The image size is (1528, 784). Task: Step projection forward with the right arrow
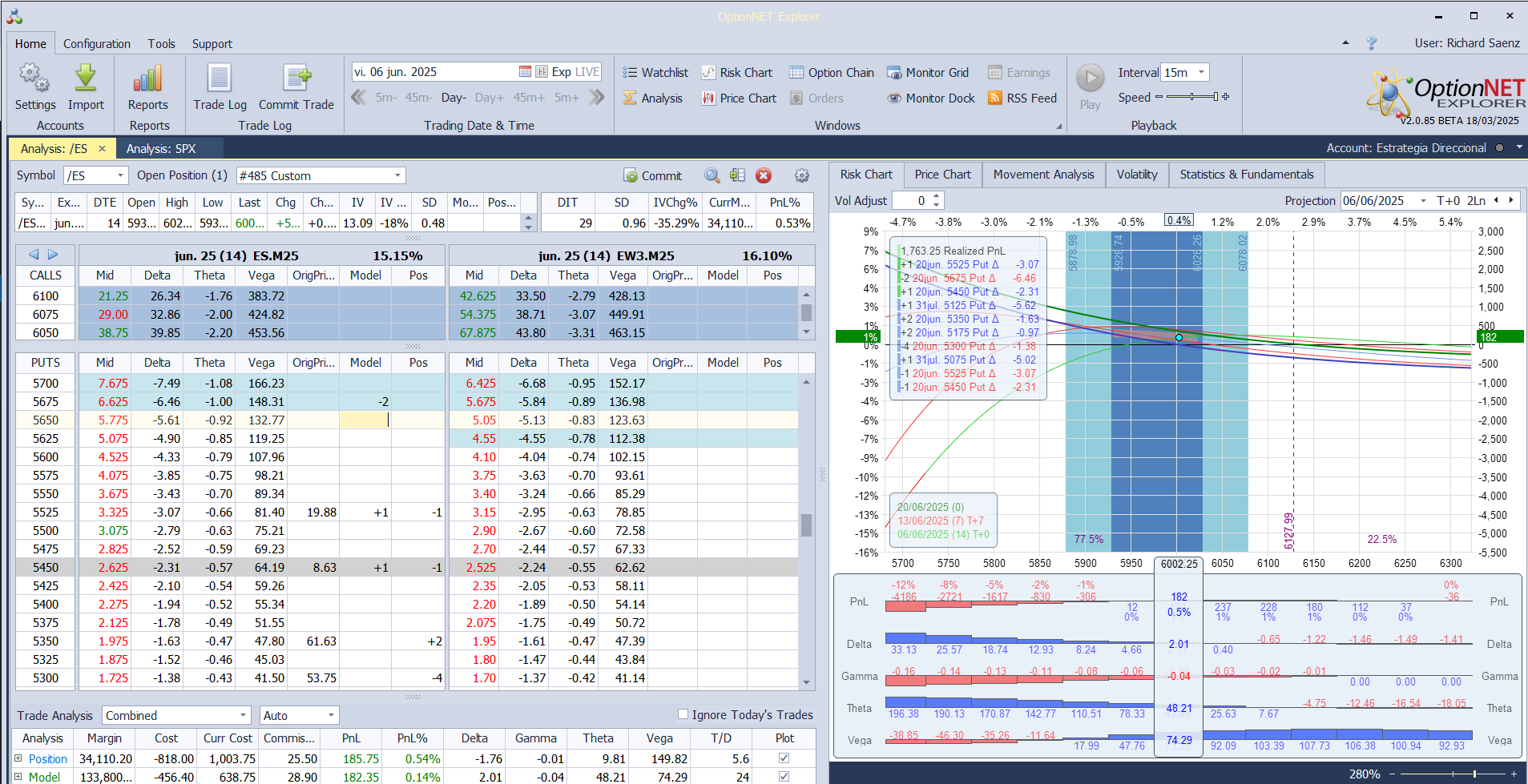(1511, 200)
